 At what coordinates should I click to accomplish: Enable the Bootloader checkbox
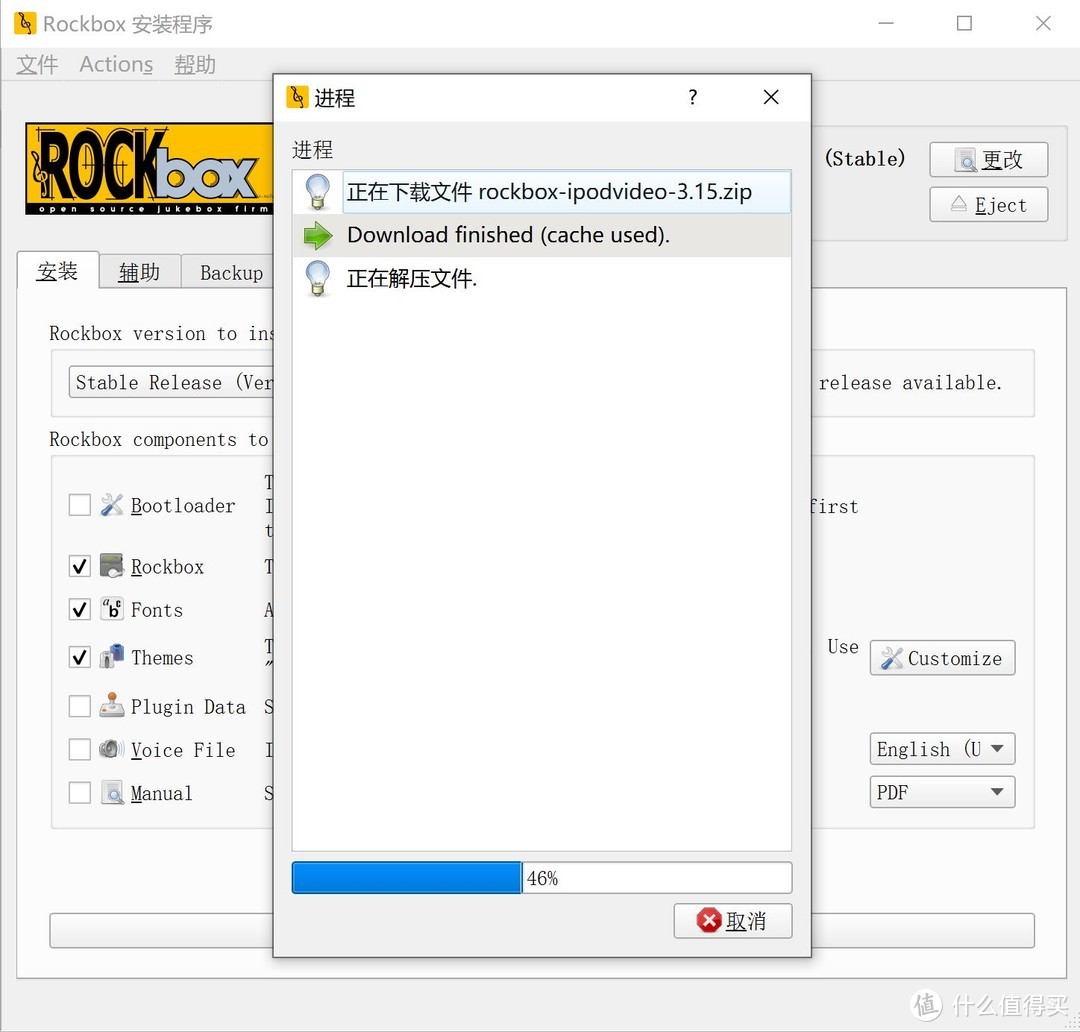(79, 504)
